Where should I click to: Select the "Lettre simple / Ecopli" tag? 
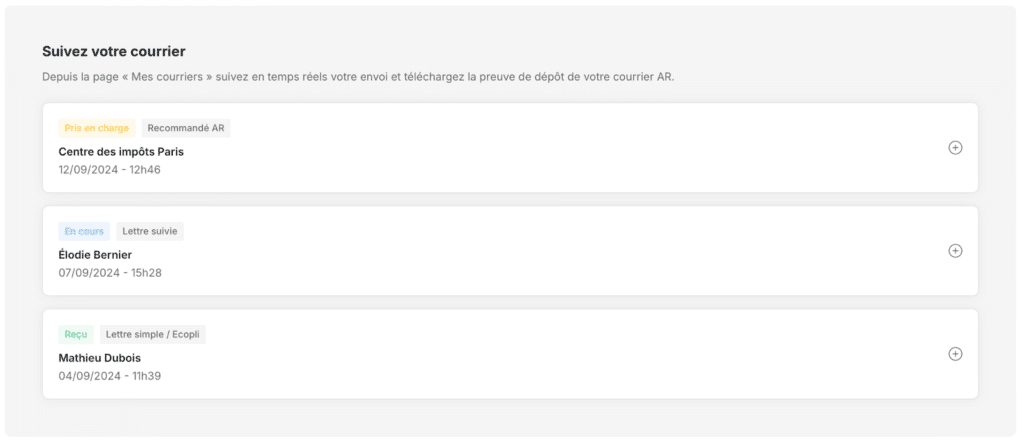click(x=153, y=334)
